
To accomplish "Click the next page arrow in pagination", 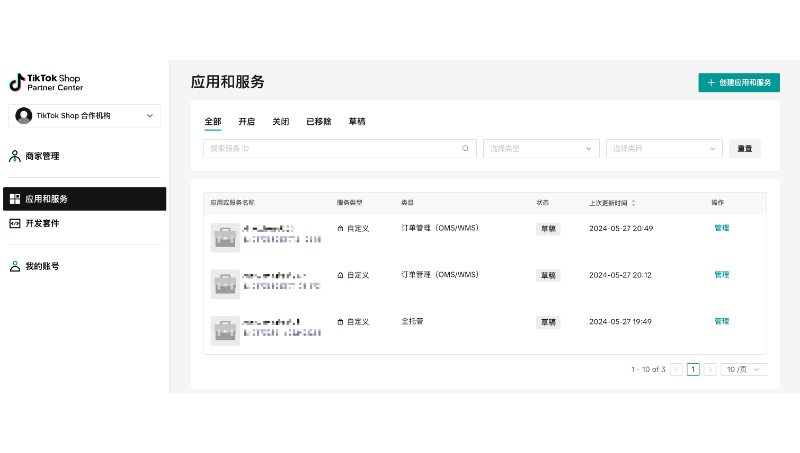I will (710, 369).
